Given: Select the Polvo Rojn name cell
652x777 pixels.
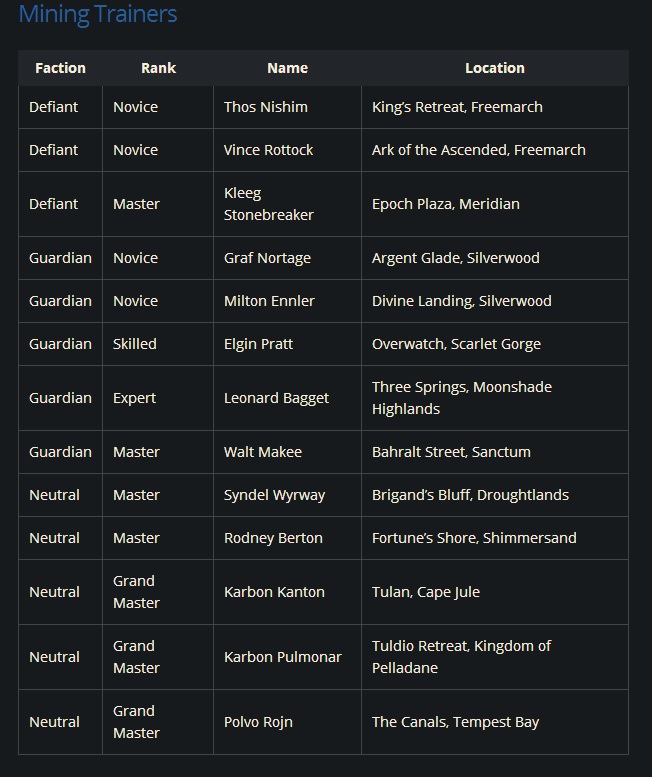Looking at the screenshot, I should pos(258,722).
